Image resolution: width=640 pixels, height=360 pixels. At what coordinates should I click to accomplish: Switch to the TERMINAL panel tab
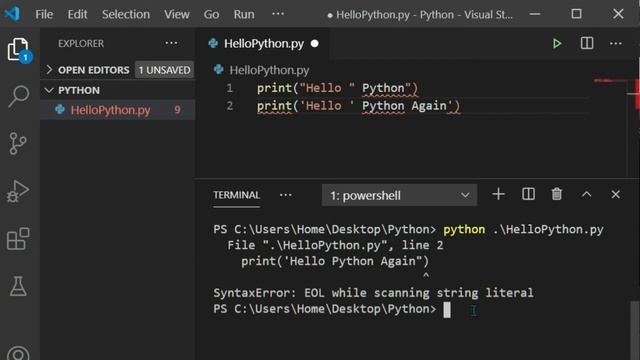tap(236, 195)
